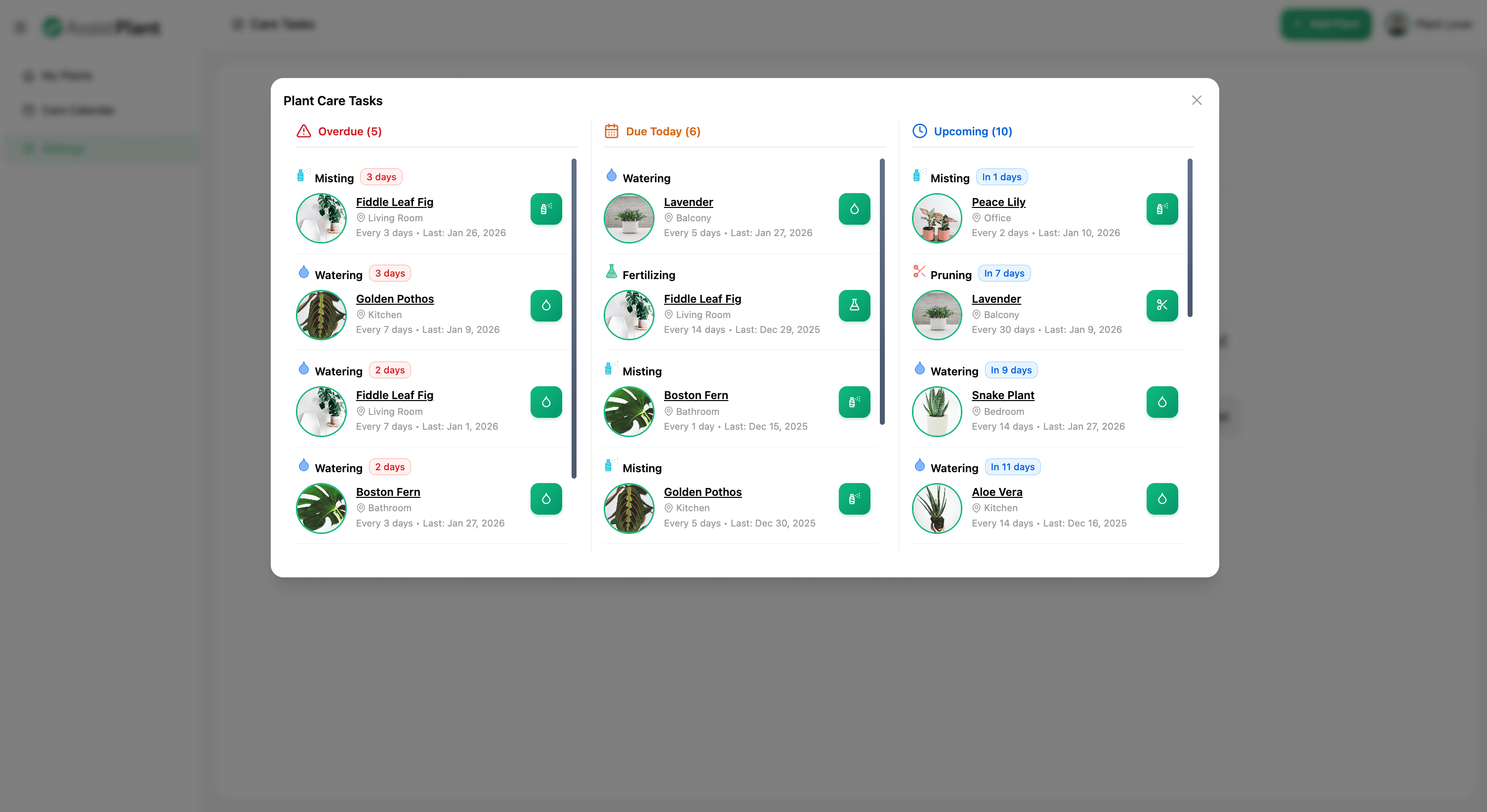The image size is (1487, 812).
Task: Click the green watering drop for overdue Golden Pothos
Action: click(546, 305)
